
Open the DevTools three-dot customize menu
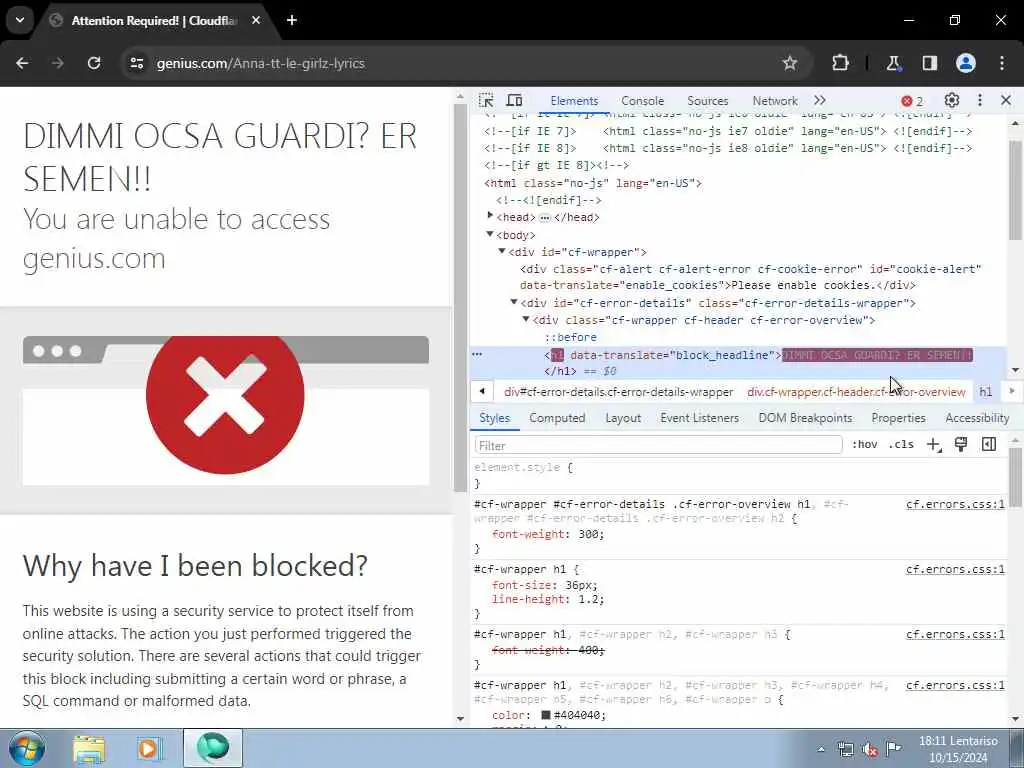point(980,101)
